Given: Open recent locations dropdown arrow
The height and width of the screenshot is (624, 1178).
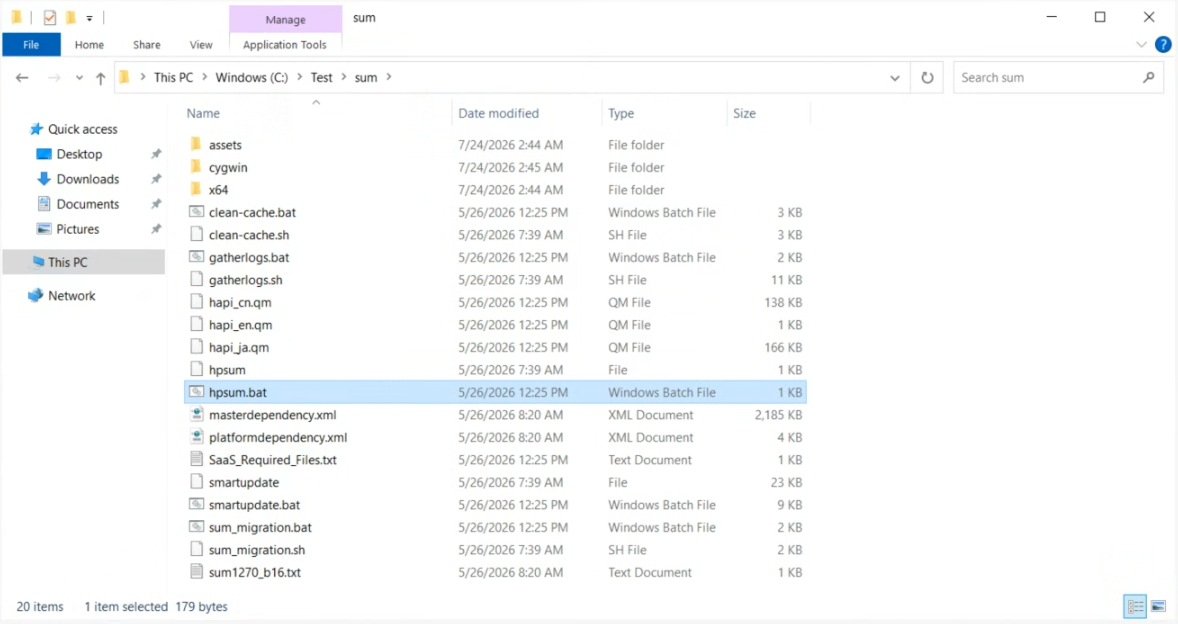Looking at the screenshot, I should pyautogui.click(x=79, y=77).
